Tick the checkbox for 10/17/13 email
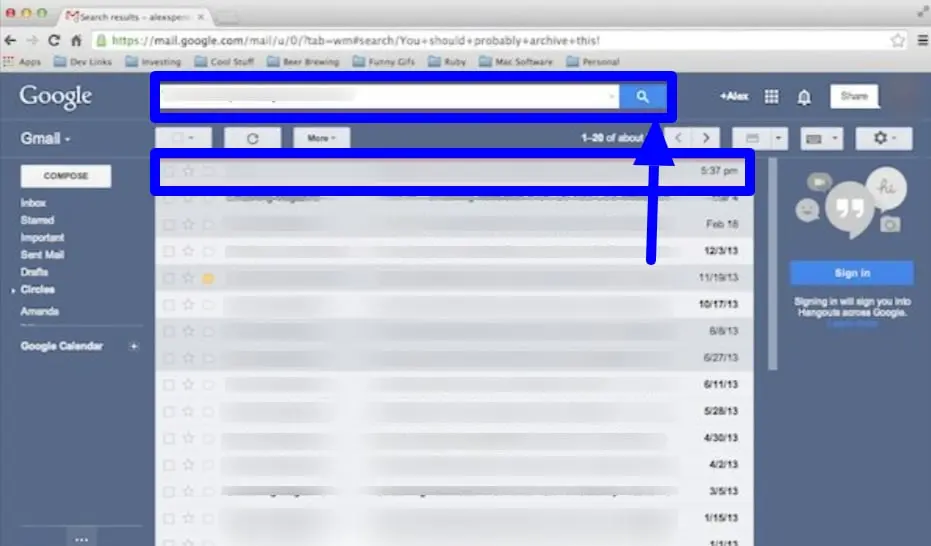931x546 pixels. click(169, 304)
